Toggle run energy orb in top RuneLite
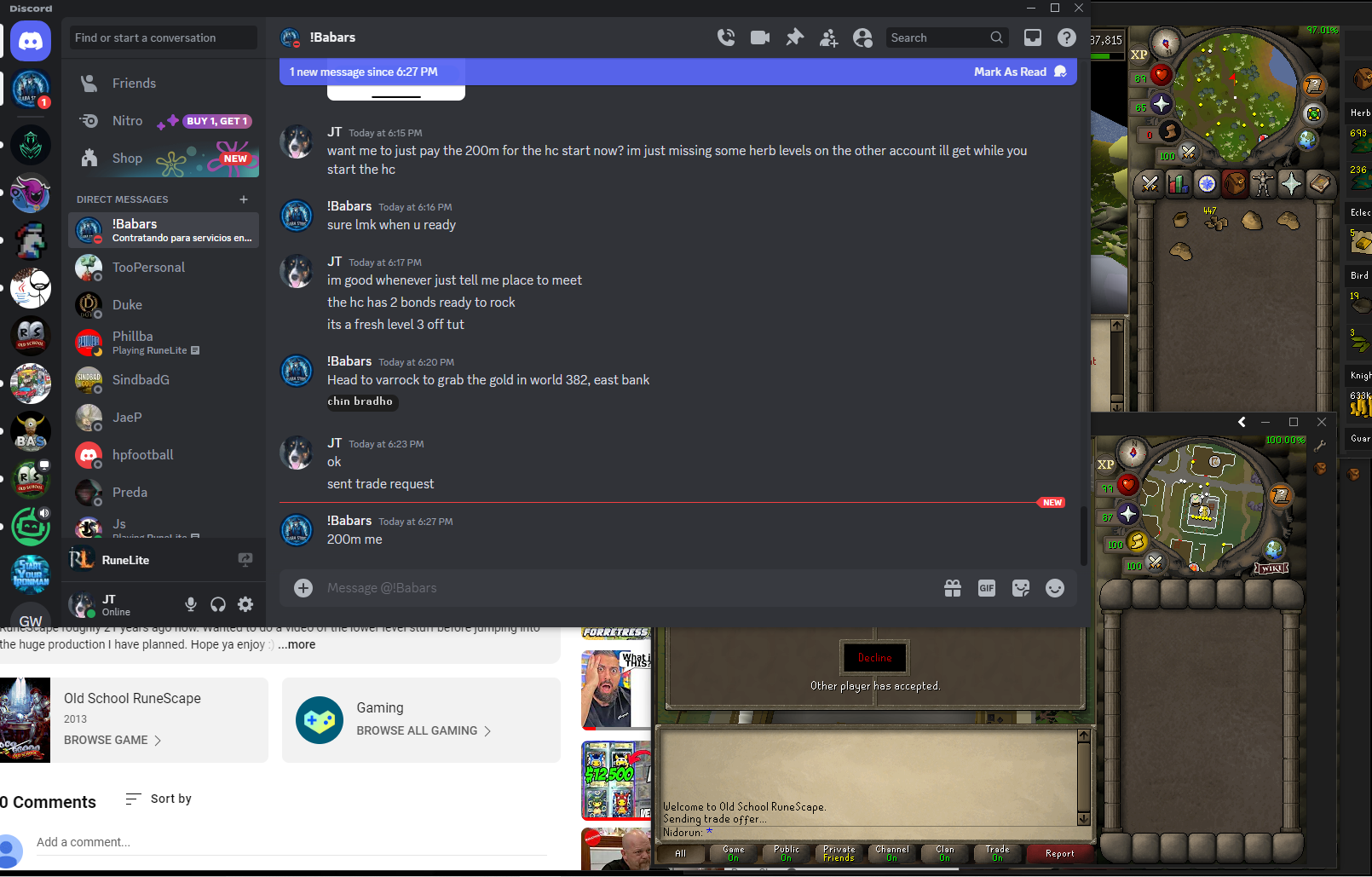1372x877 pixels. (x=1159, y=132)
